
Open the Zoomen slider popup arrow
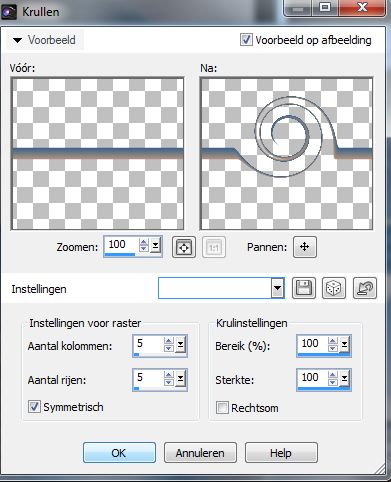point(155,246)
